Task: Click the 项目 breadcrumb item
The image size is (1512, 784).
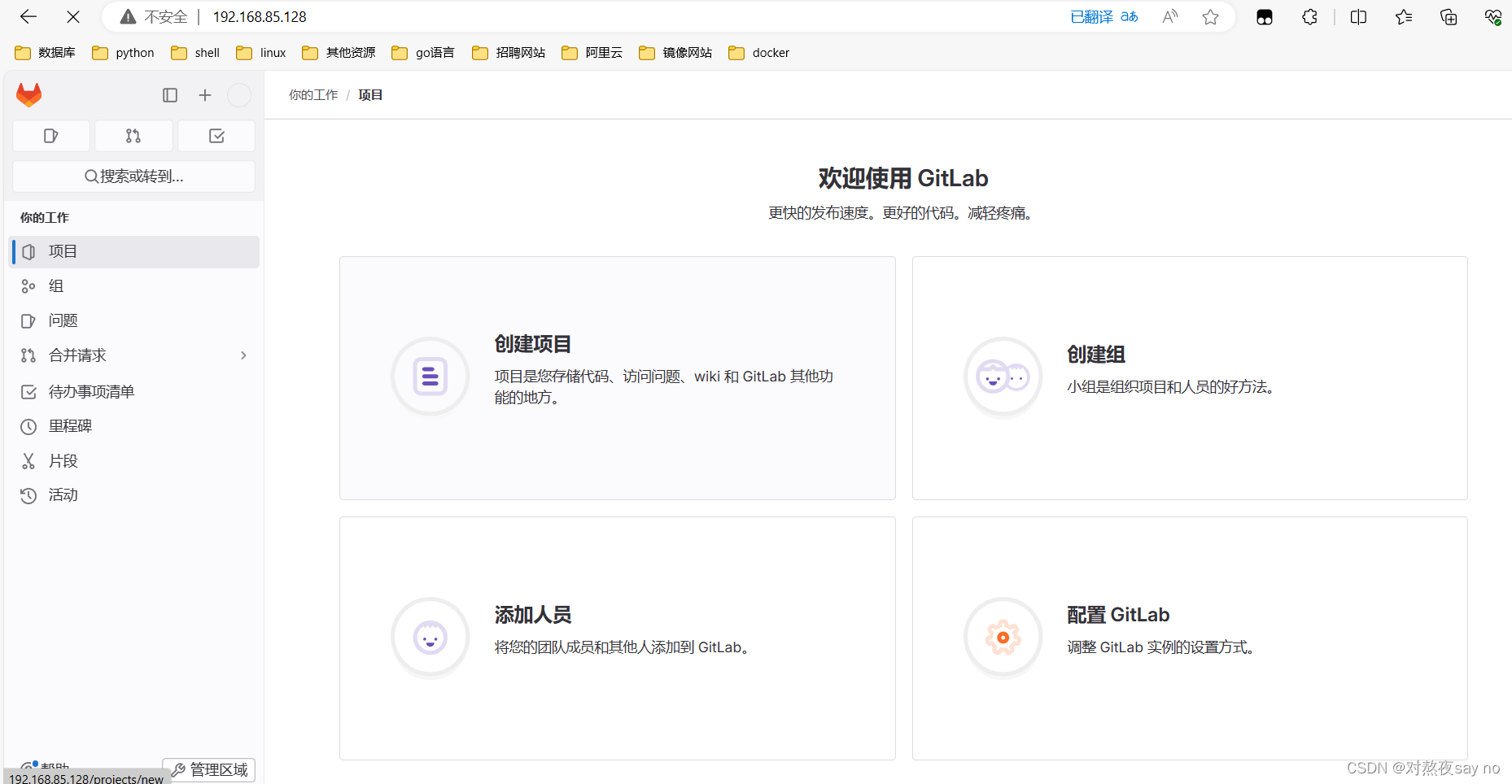Action: coord(370,95)
